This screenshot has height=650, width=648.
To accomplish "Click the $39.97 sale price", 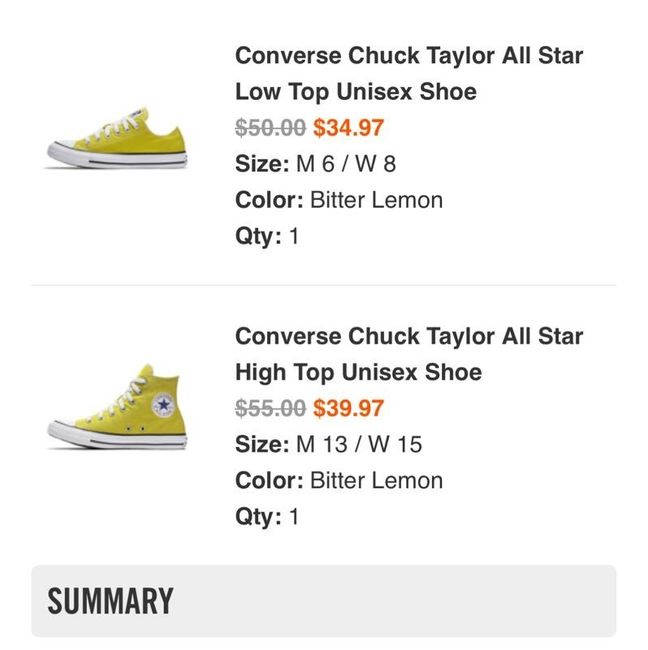I will point(348,408).
